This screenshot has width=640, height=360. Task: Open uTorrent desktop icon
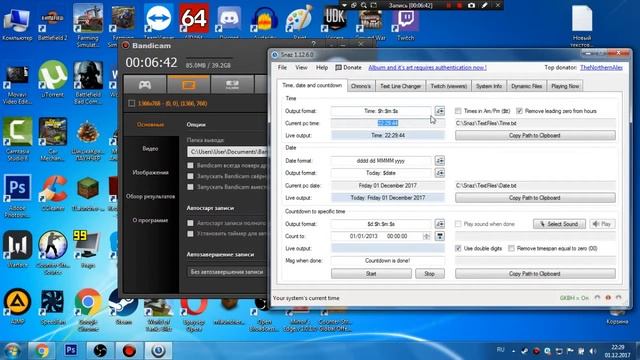click(53, 80)
